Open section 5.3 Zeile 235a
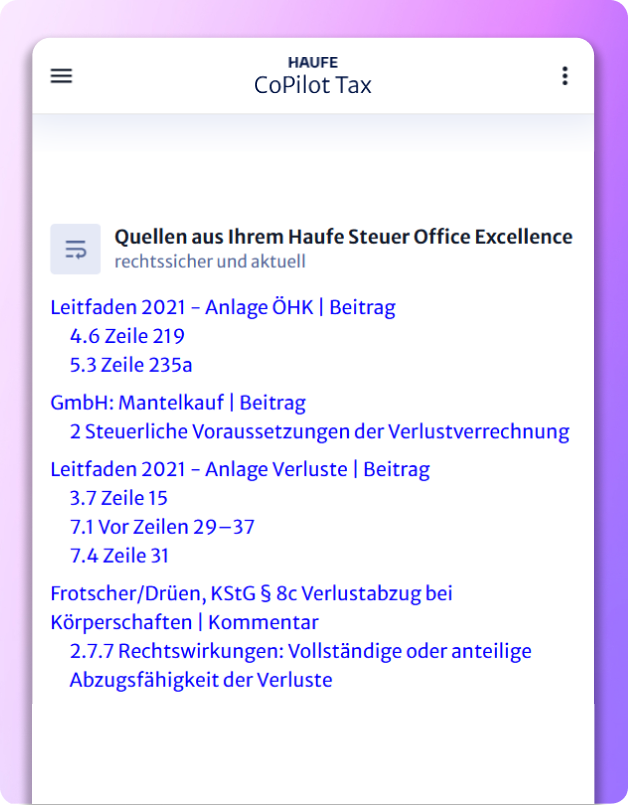The image size is (628, 805). click(131, 365)
